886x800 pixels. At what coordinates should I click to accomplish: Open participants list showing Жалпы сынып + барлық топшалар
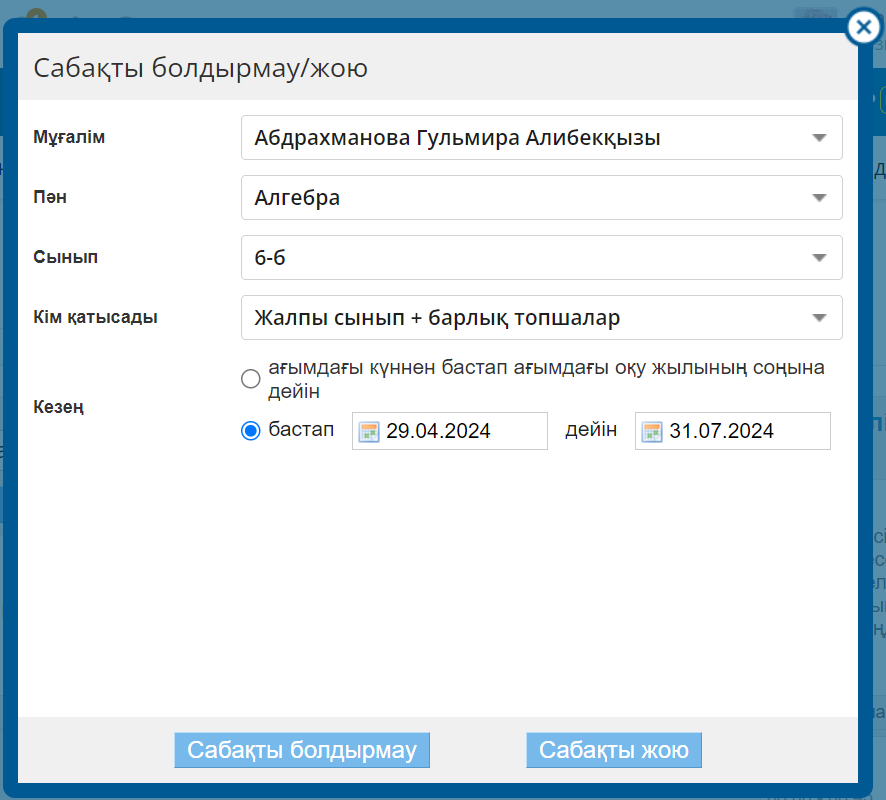520,318
